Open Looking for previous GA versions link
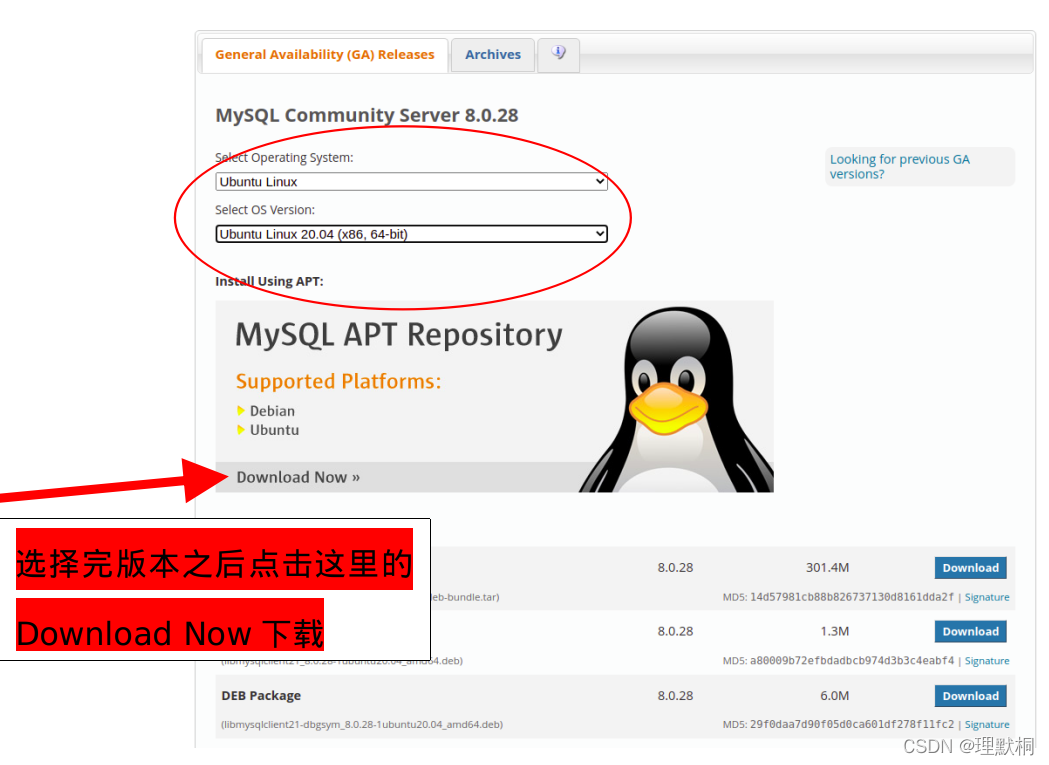1049x765 pixels. click(899, 167)
